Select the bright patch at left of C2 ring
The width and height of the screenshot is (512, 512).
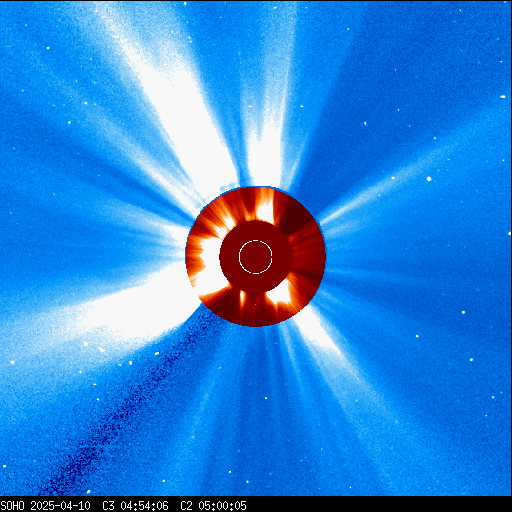click(x=208, y=263)
